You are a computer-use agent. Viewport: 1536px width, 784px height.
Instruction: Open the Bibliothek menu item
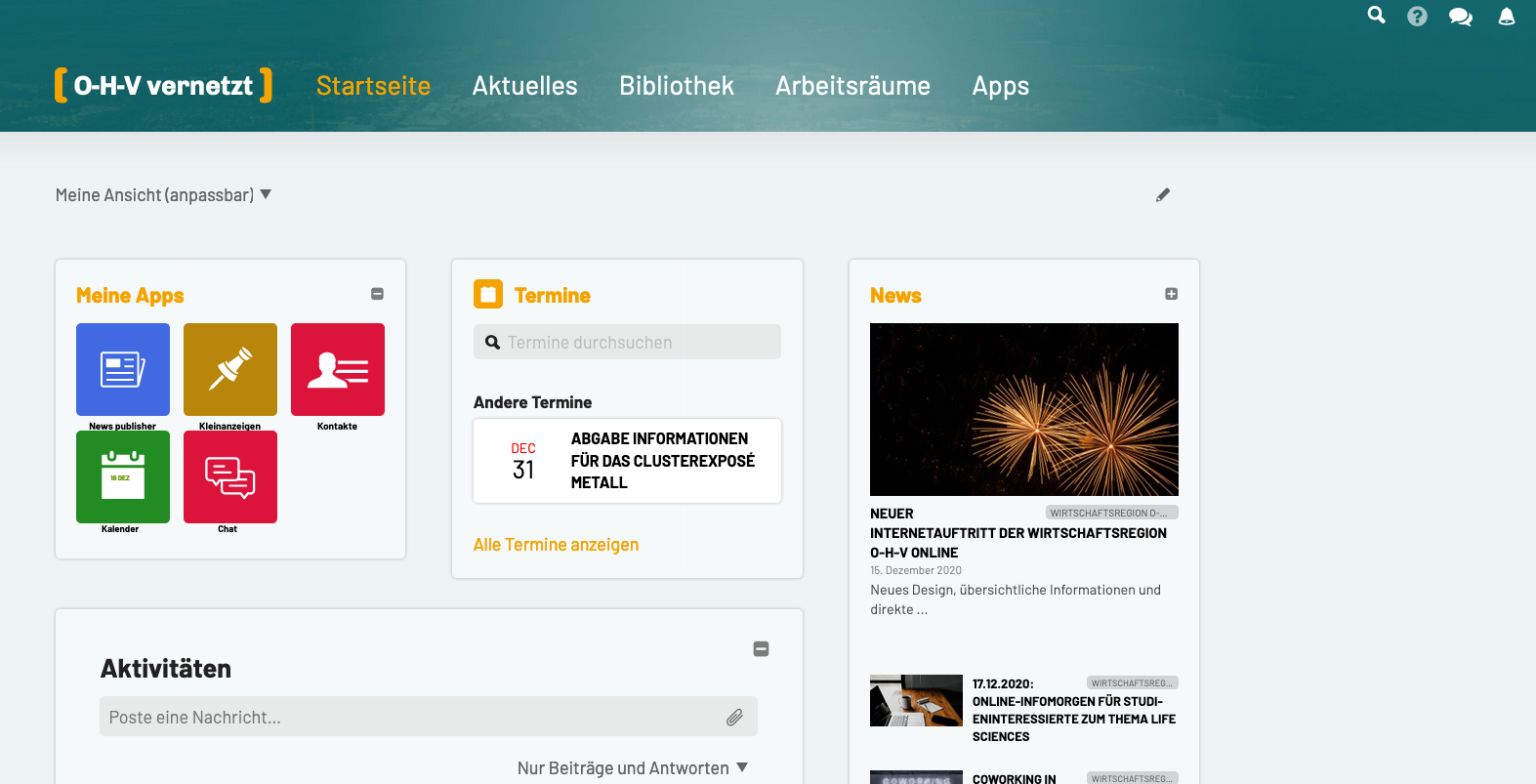(677, 86)
